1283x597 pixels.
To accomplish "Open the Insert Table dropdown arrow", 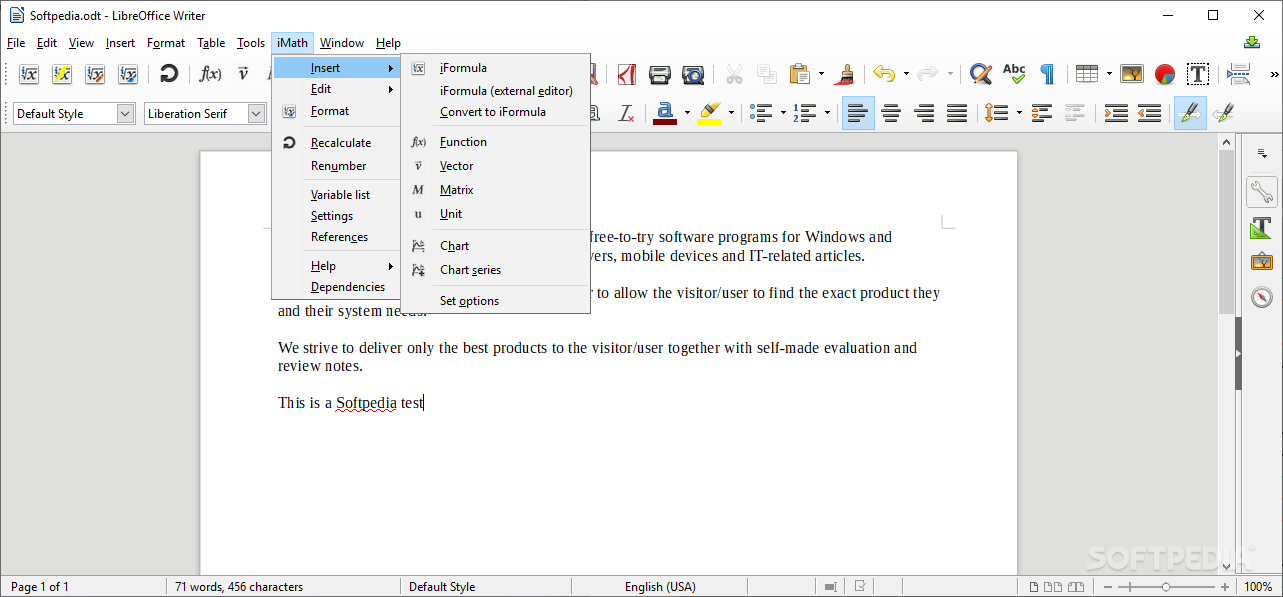I will tap(1109, 74).
